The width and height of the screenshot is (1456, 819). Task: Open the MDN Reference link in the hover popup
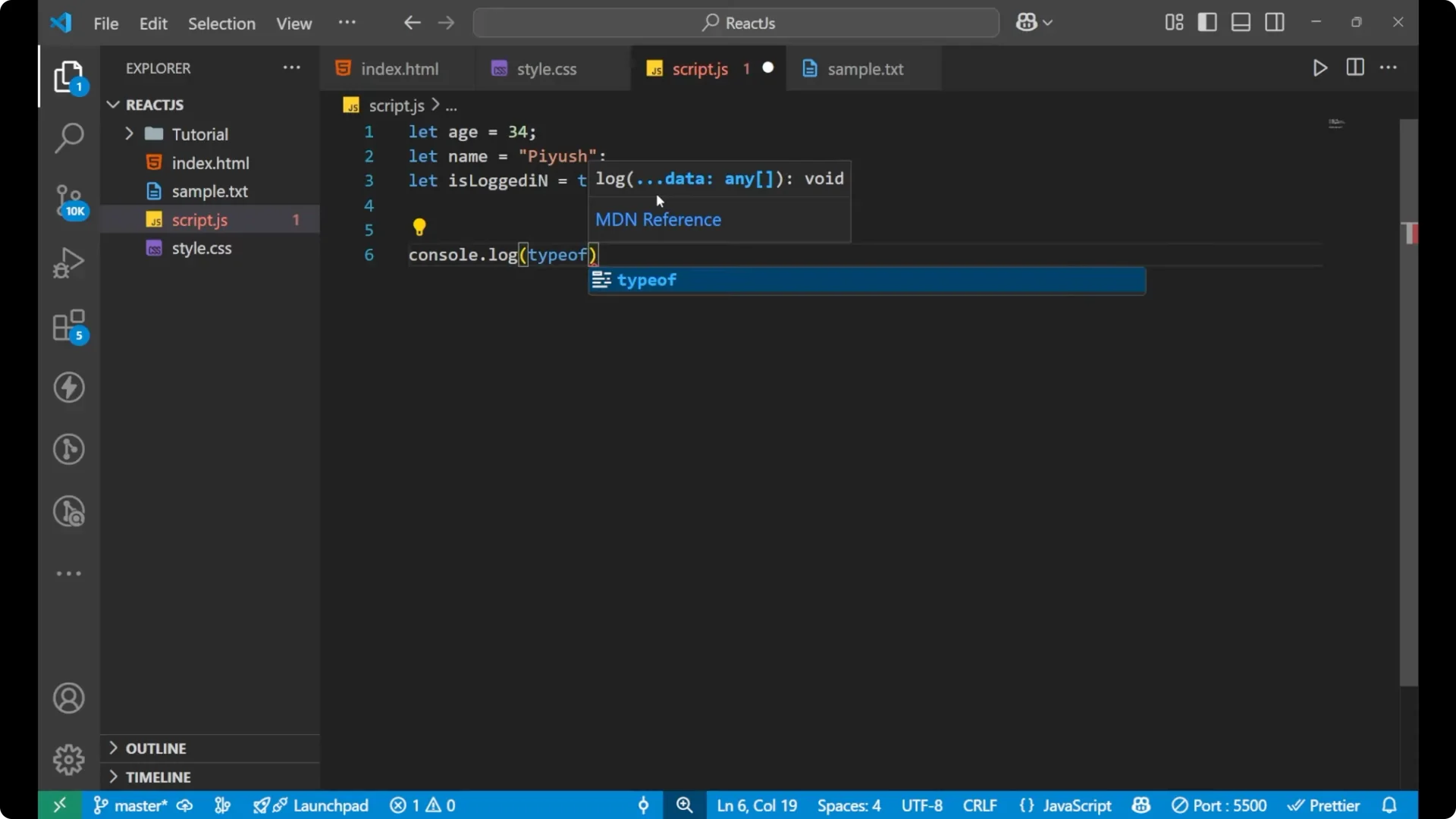pyautogui.click(x=657, y=220)
